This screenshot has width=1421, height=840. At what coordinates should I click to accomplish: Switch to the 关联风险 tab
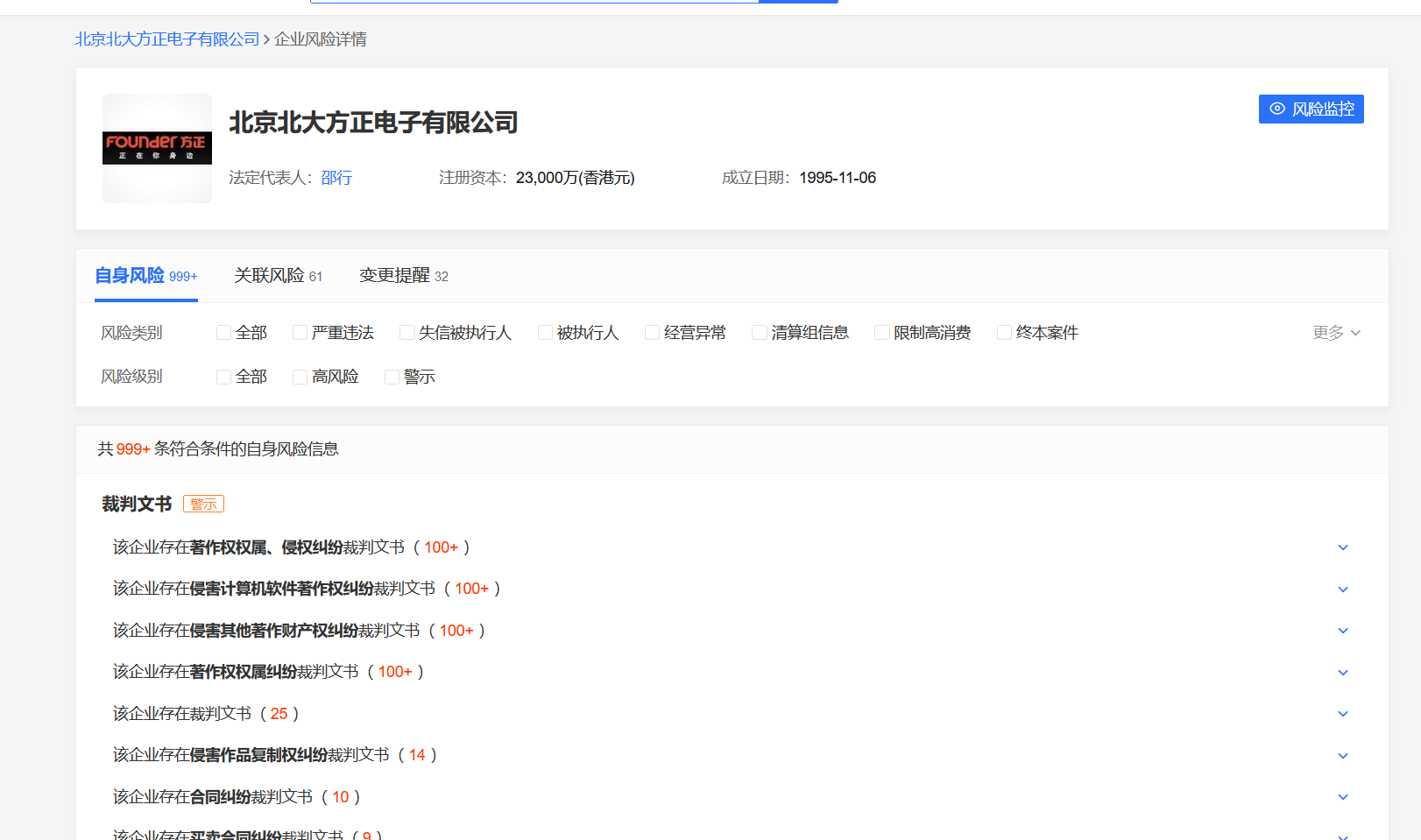(x=279, y=276)
